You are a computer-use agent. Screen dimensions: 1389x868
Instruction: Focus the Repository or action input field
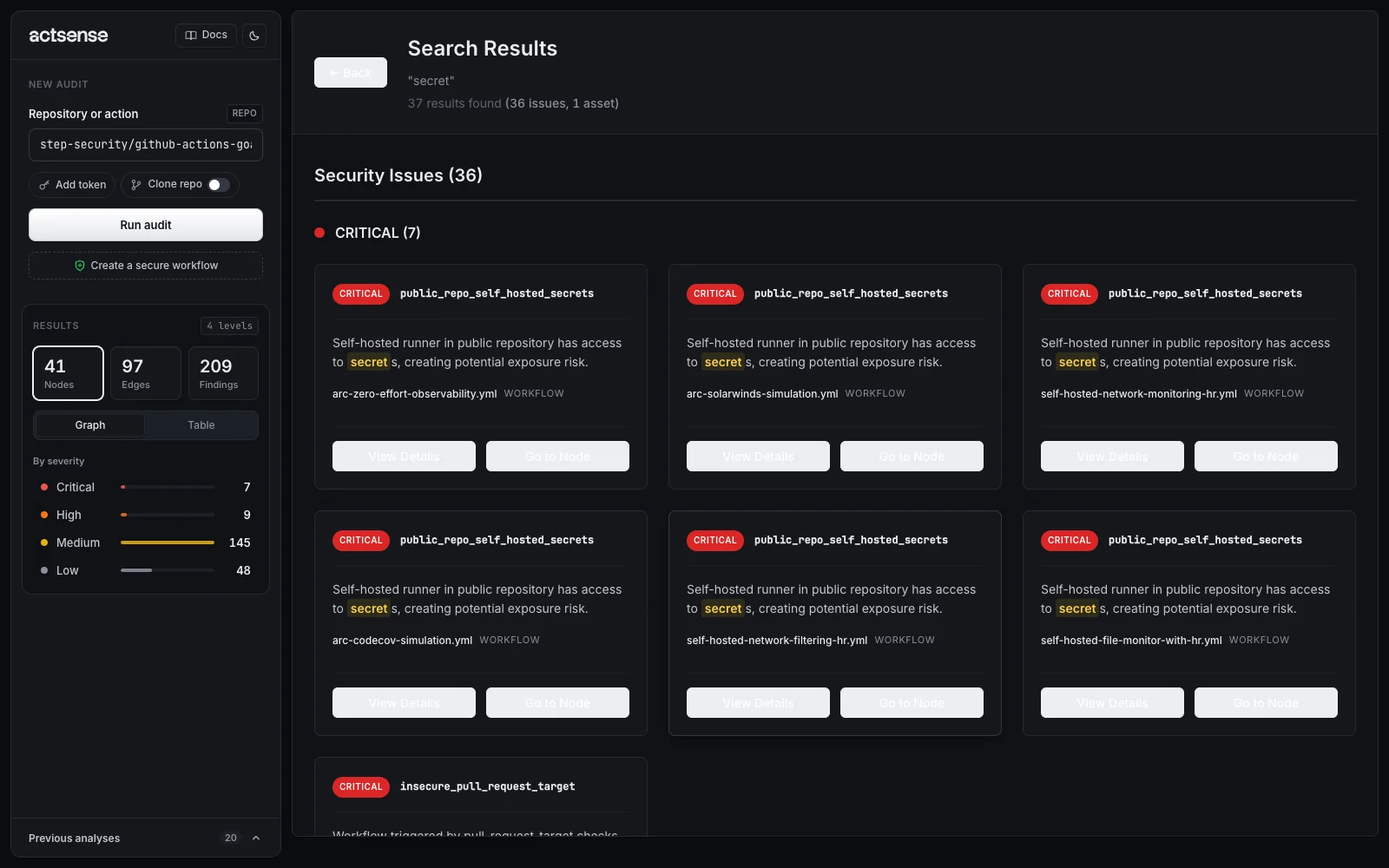(x=146, y=145)
